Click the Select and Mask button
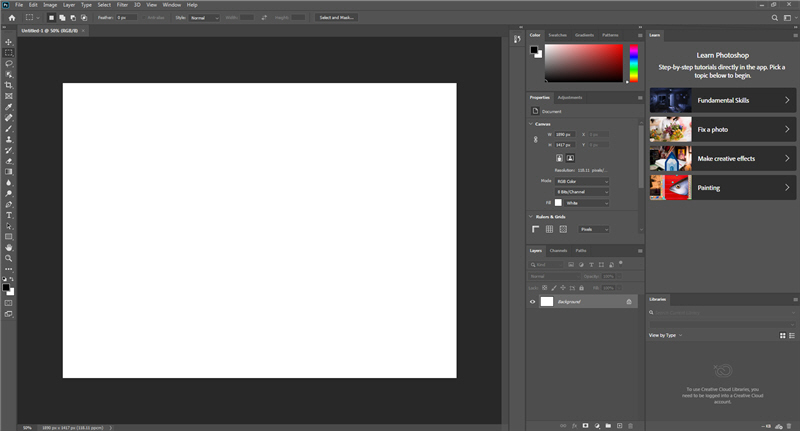This screenshot has width=800, height=431. tap(336, 17)
